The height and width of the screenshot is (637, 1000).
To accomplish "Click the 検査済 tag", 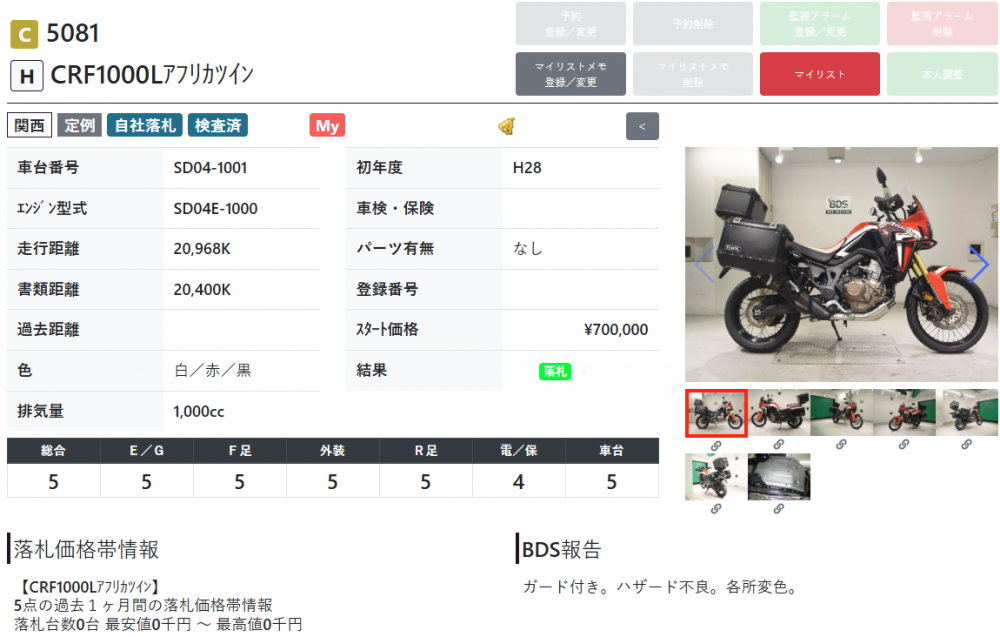I will click(217, 125).
